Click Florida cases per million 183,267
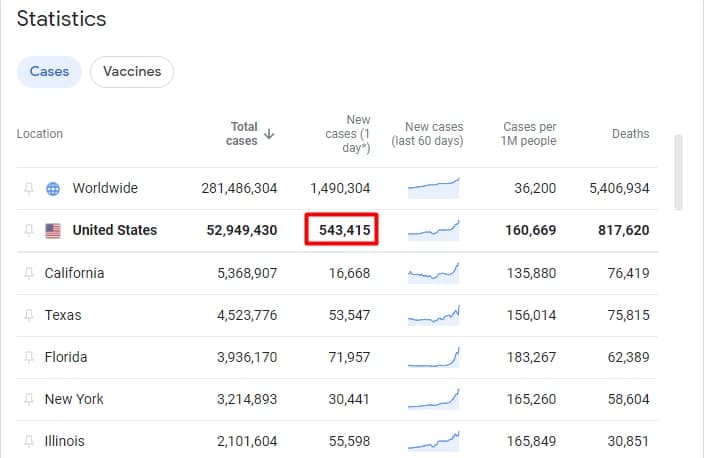707x458 pixels. point(531,357)
